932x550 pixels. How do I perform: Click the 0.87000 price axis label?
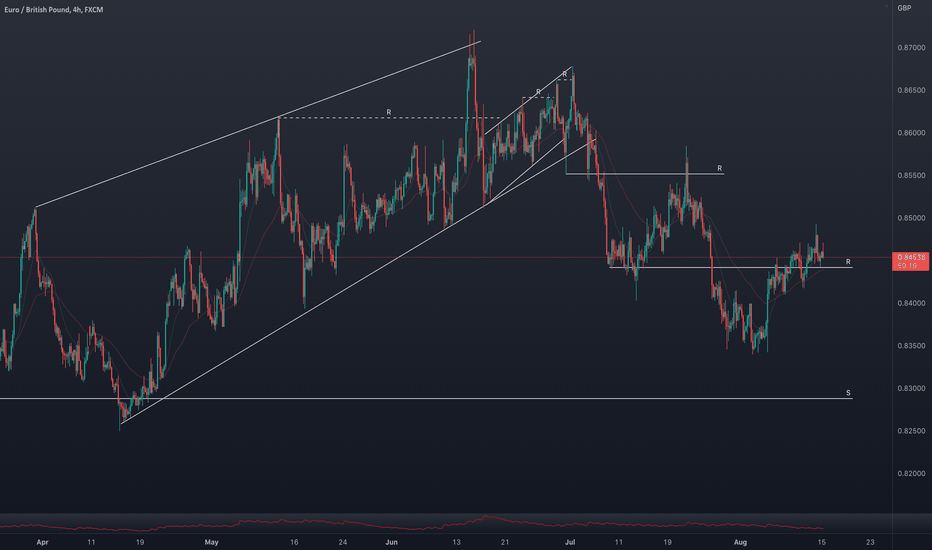pos(911,48)
